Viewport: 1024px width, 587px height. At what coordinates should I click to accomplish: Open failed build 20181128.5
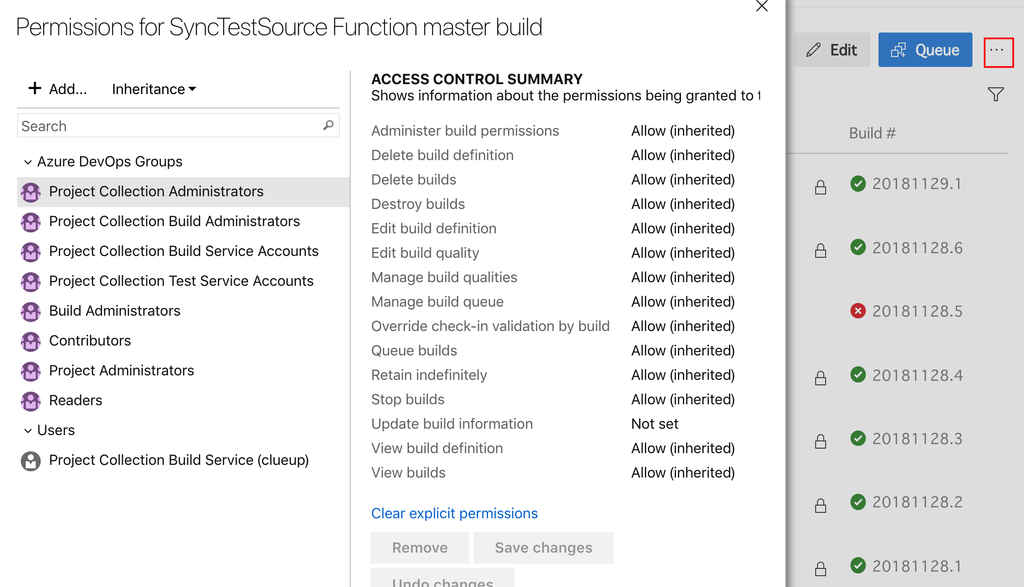point(917,311)
